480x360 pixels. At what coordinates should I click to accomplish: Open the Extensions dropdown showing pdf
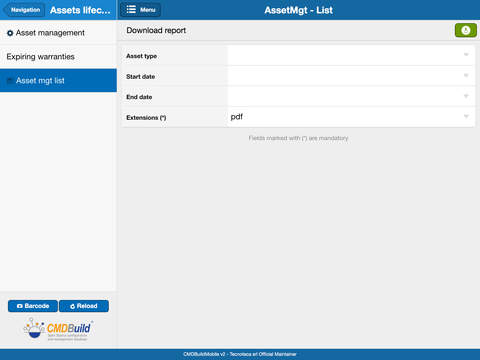click(351, 117)
